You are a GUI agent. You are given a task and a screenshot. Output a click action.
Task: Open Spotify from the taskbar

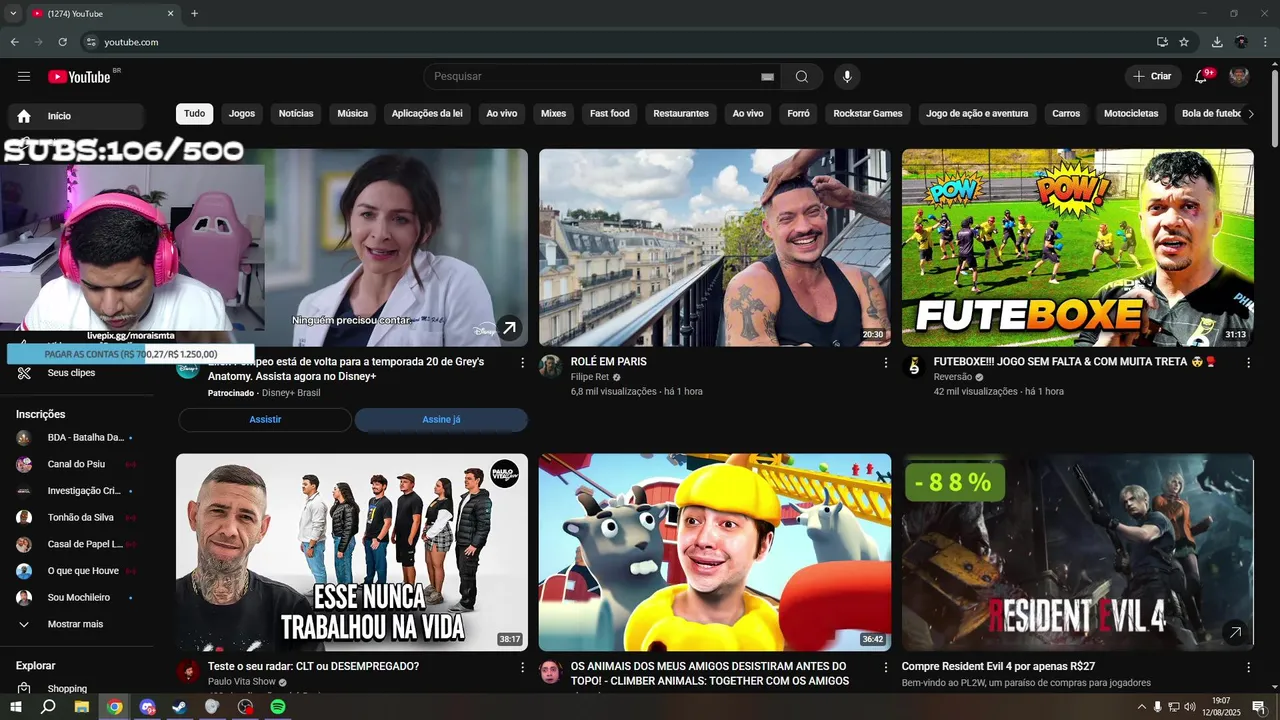[278, 707]
